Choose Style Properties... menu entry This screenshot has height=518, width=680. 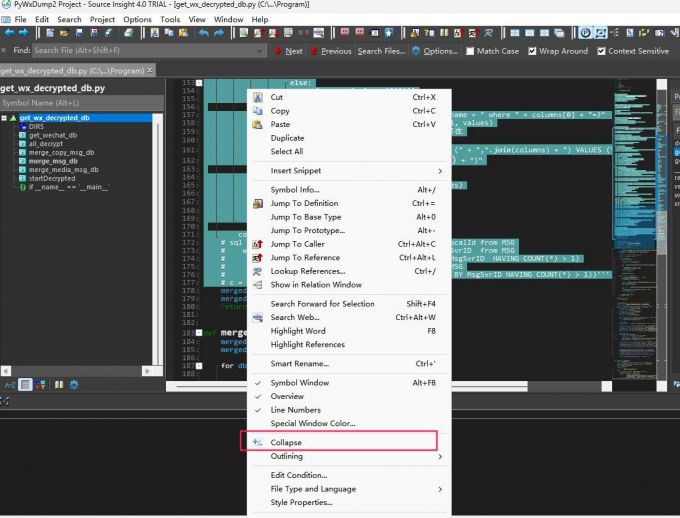tap(349, 502)
